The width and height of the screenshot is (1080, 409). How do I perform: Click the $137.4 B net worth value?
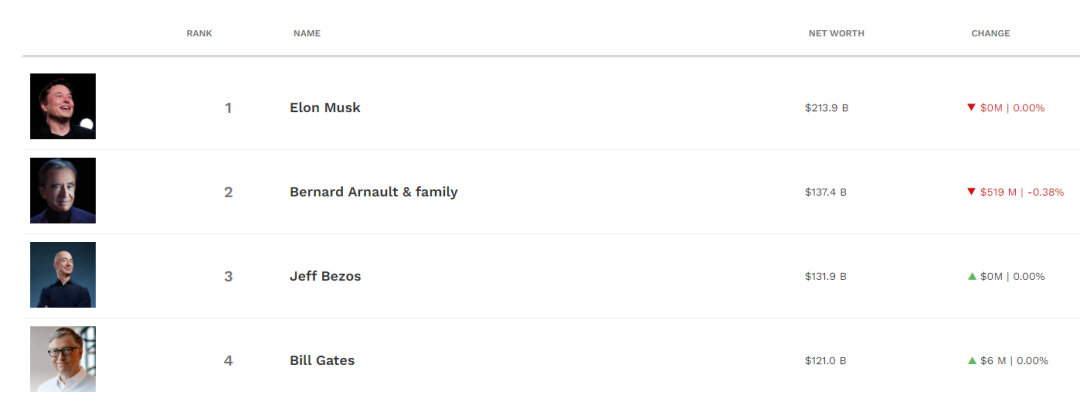[x=826, y=191]
